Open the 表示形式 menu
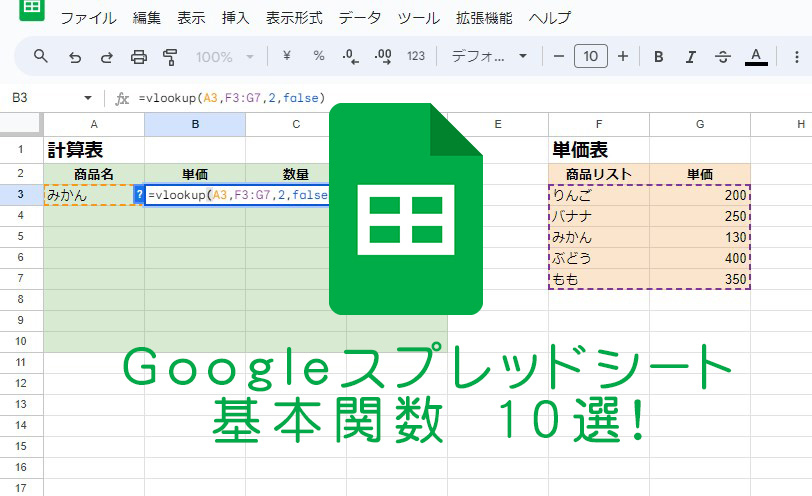The width and height of the screenshot is (812, 496). pos(295,18)
